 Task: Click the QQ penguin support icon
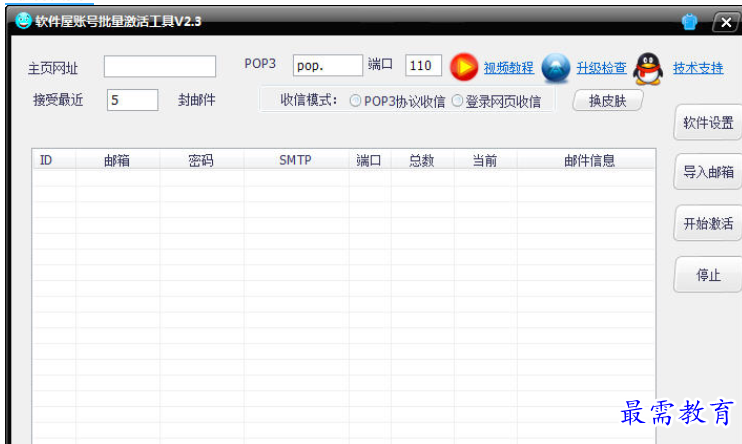[648, 69]
